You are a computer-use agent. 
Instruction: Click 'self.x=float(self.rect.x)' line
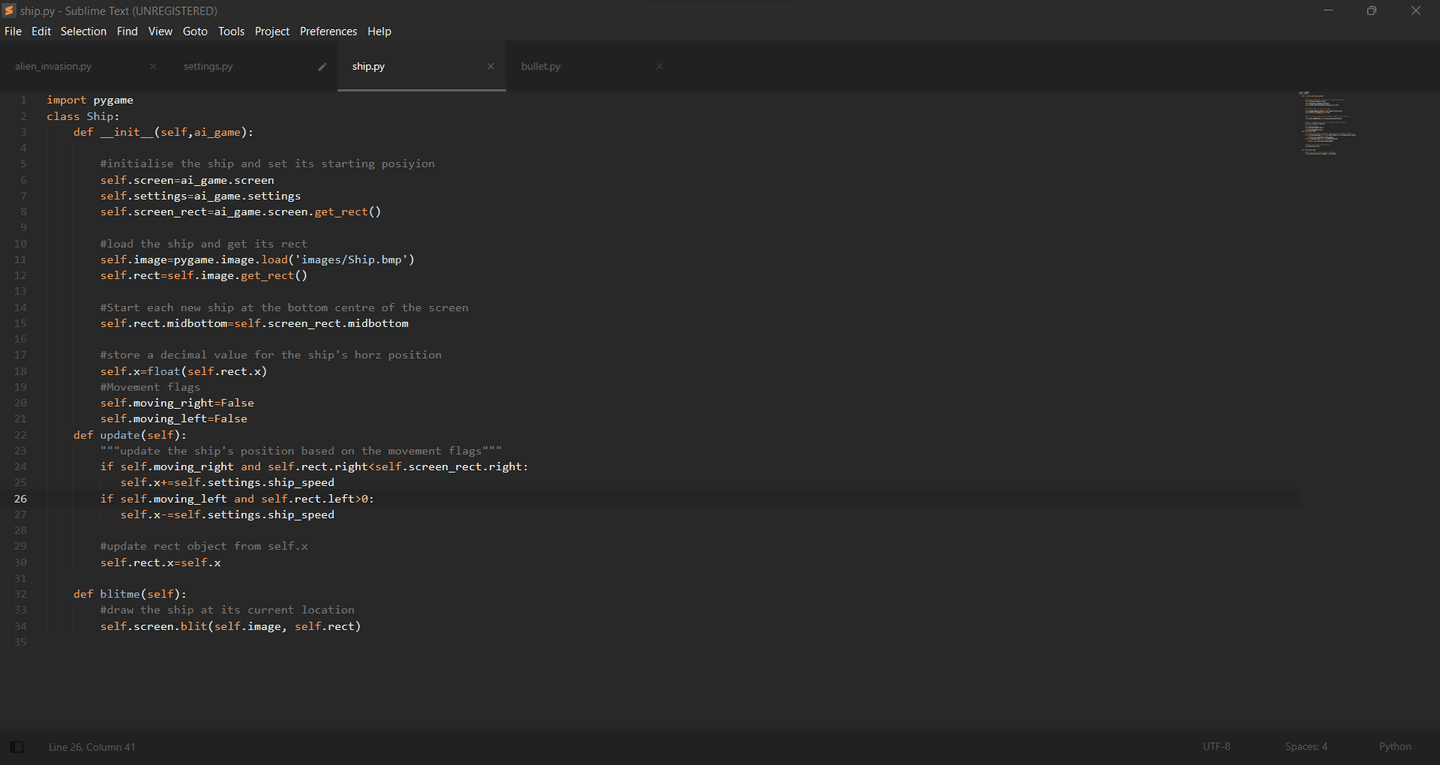click(184, 371)
